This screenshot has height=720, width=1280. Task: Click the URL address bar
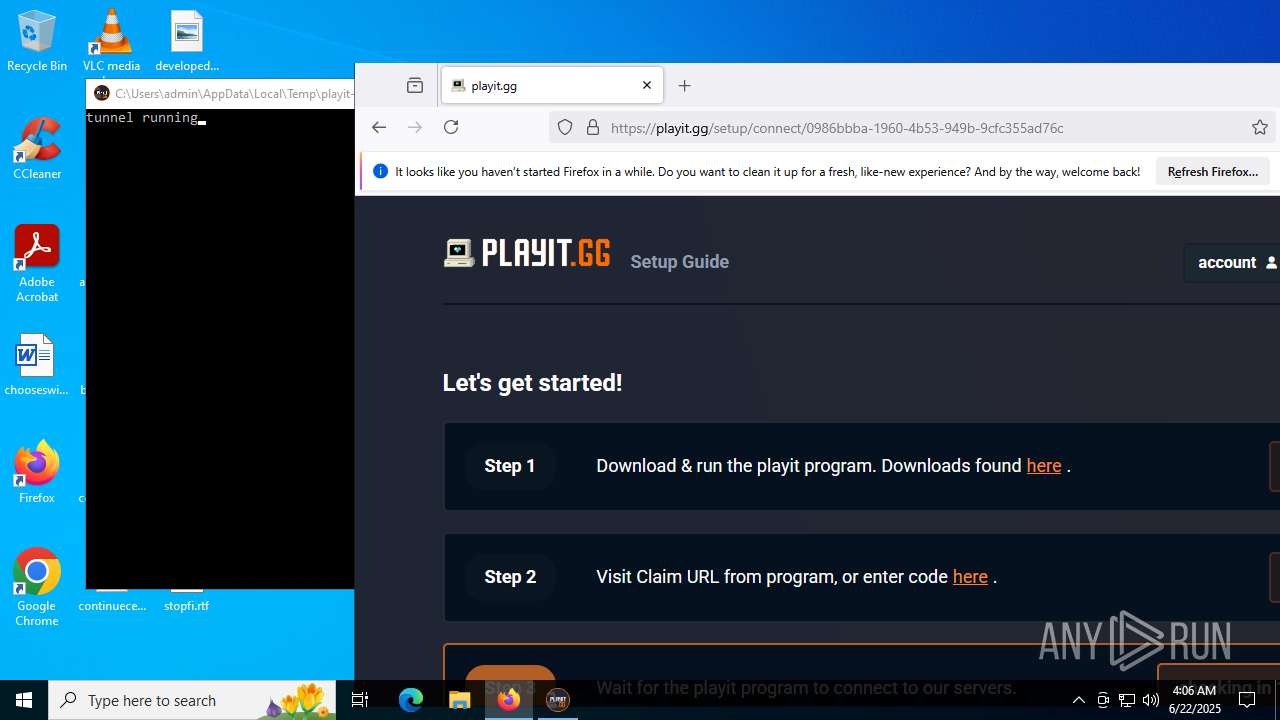click(914, 127)
